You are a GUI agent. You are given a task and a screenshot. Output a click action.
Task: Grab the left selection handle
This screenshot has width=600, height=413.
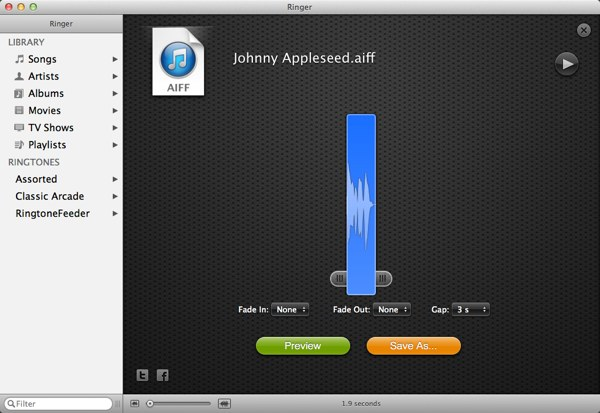click(x=339, y=279)
